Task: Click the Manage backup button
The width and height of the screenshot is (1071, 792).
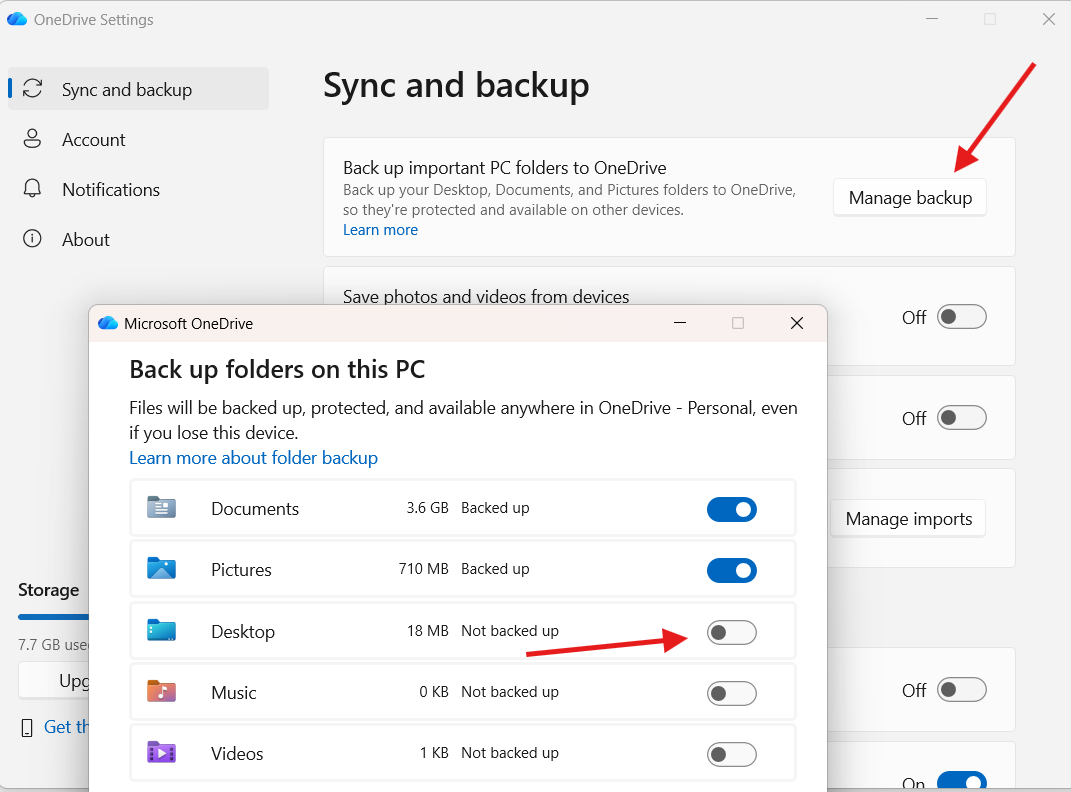Action: click(910, 198)
